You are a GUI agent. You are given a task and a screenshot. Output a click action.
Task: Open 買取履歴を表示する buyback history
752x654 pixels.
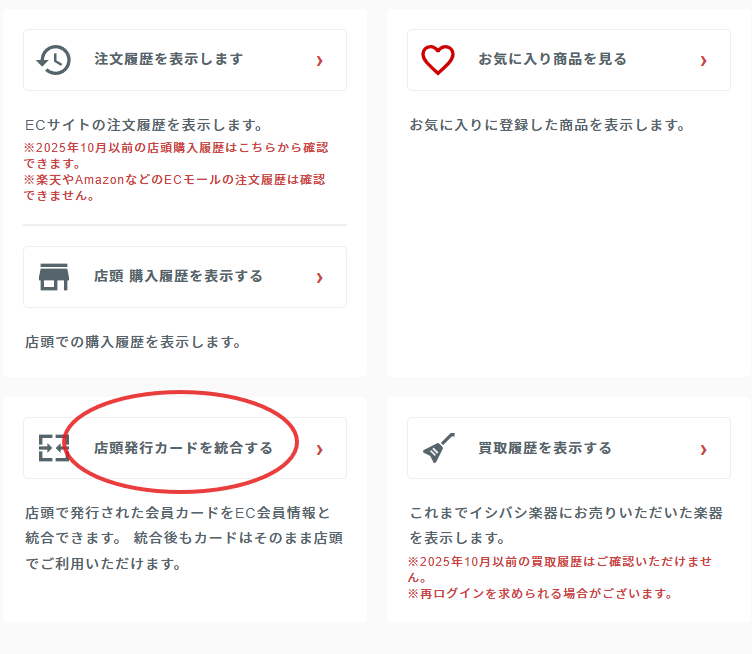point(544,448)
